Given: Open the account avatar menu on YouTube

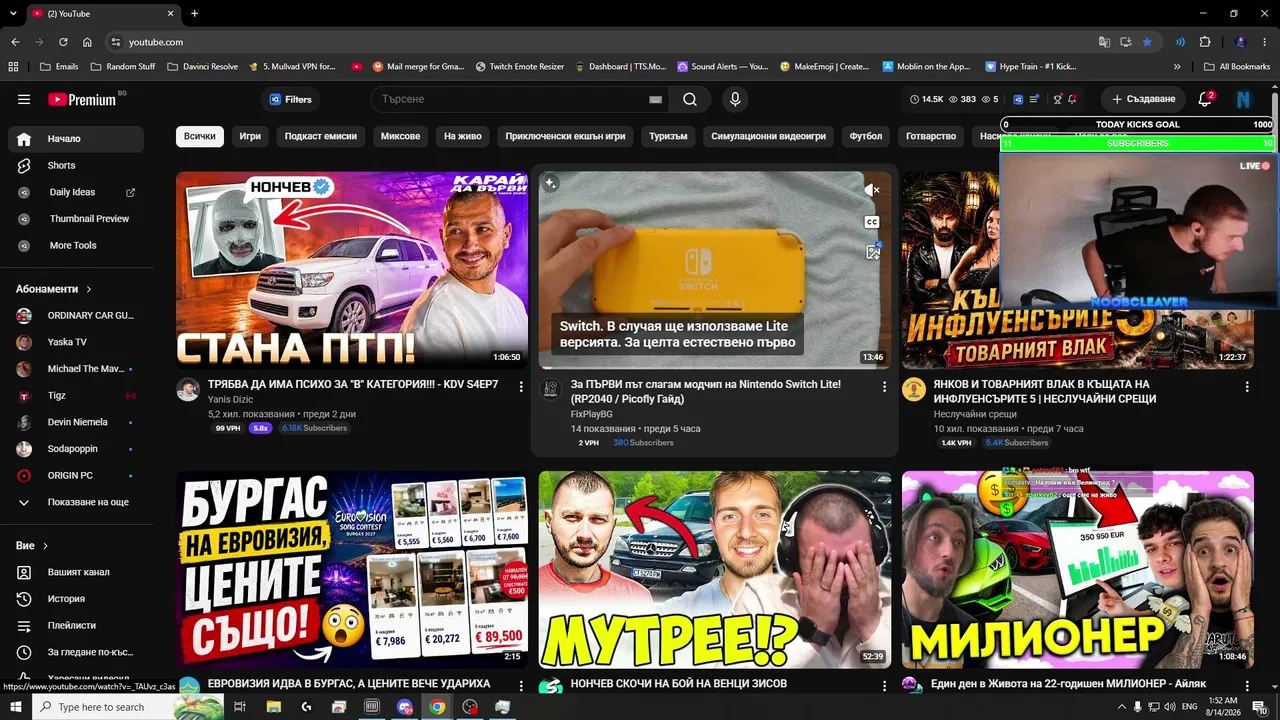Looking at the screenshot, I should [1243, 99].
